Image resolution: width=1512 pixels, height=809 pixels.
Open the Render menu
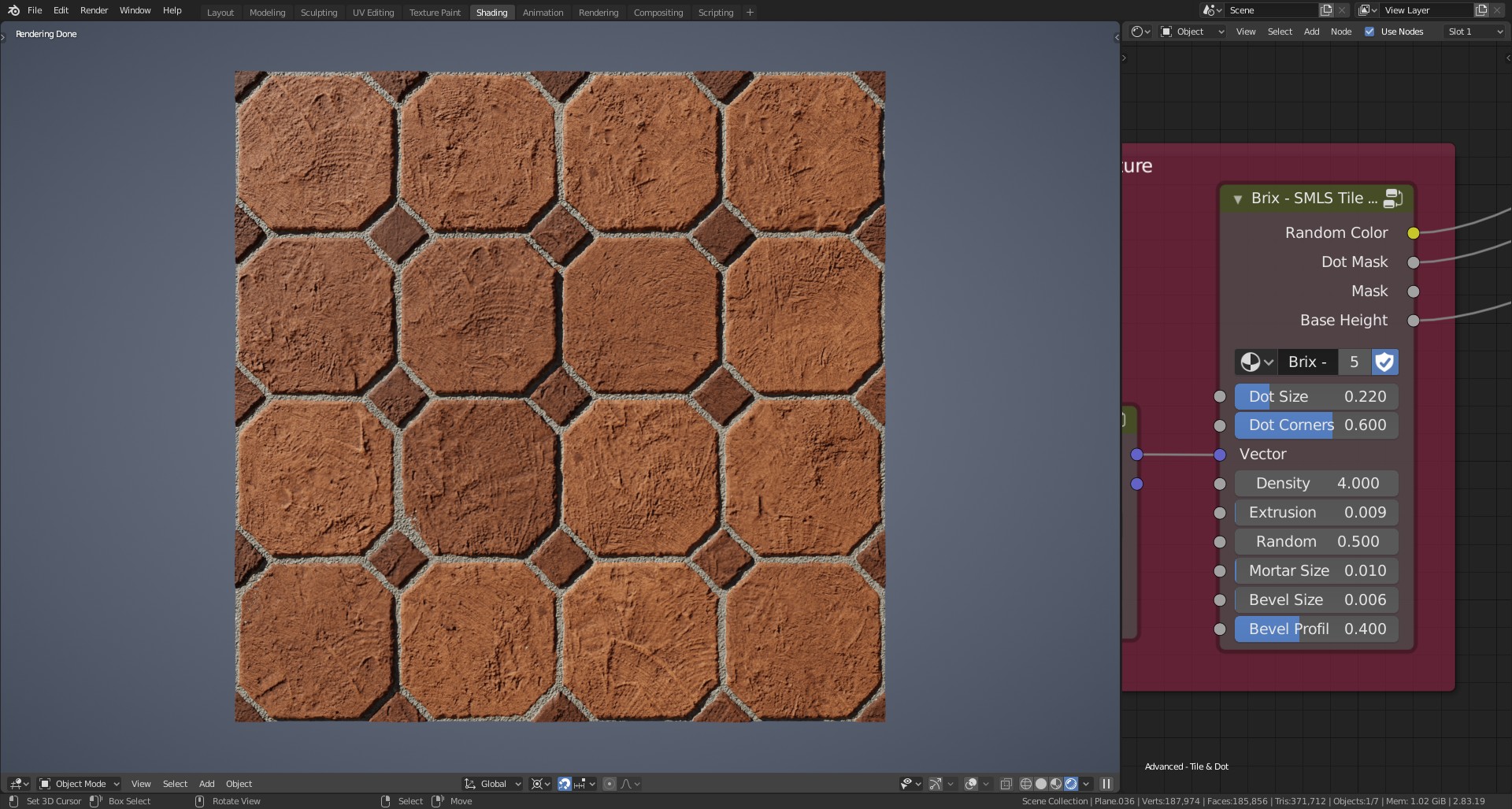[94, 10]
